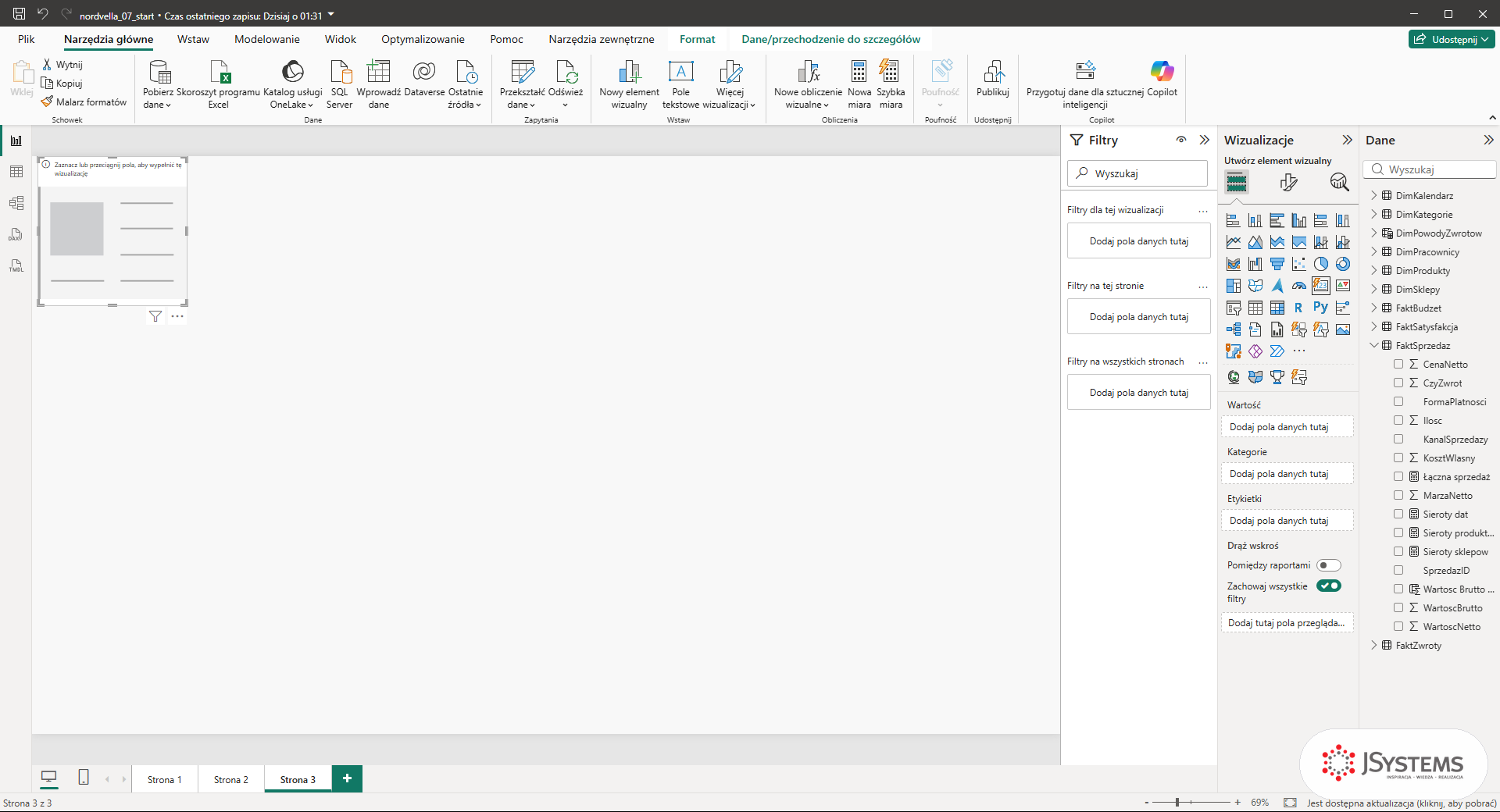1500x812 pixels.
Task: Select the R script visual
Action: coord(1298,308)
